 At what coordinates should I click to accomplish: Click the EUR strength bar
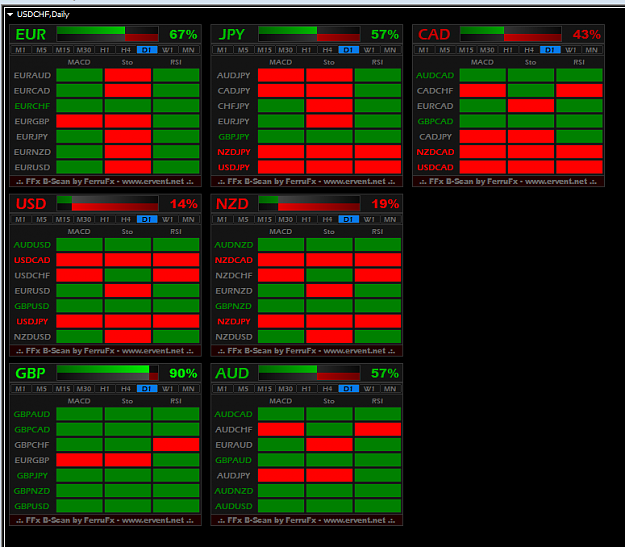(108, 34)
